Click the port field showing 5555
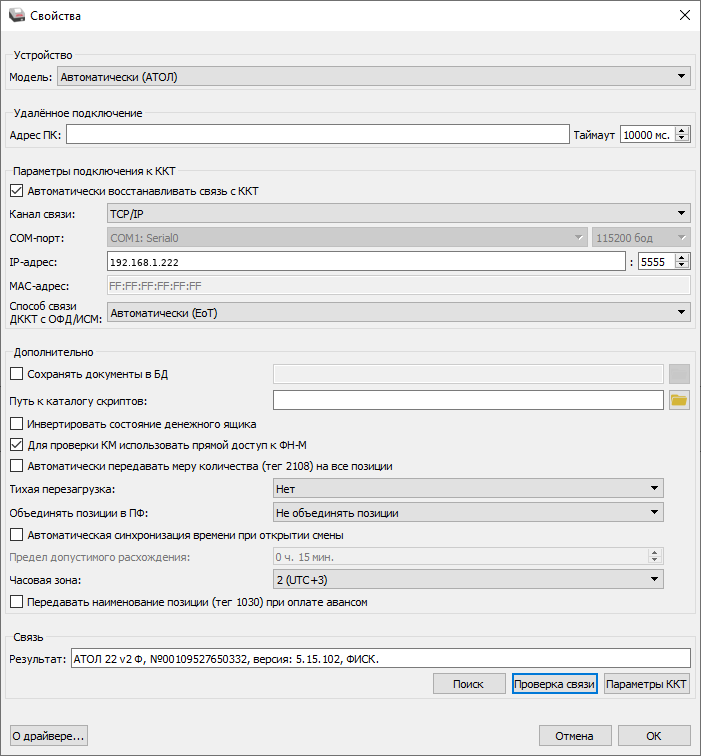 [x=656, y=262]
